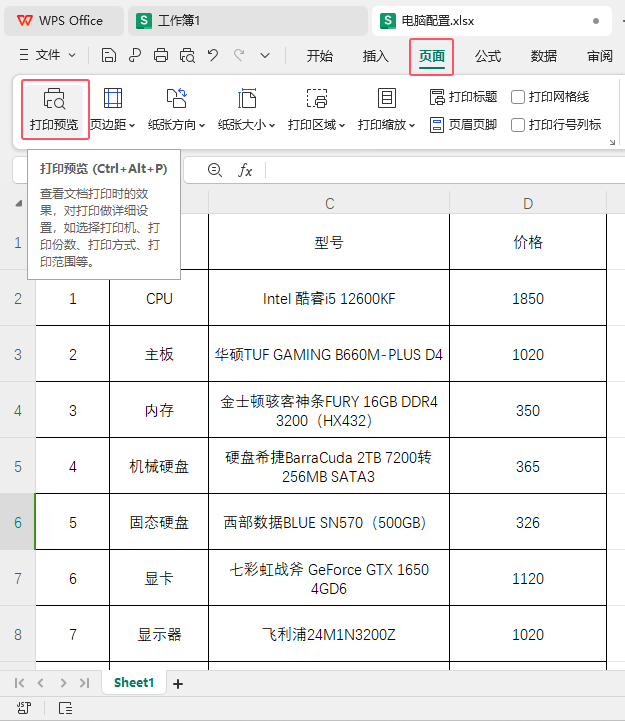
Task: Click the fx insert function icon
Action: click(245, 170)
